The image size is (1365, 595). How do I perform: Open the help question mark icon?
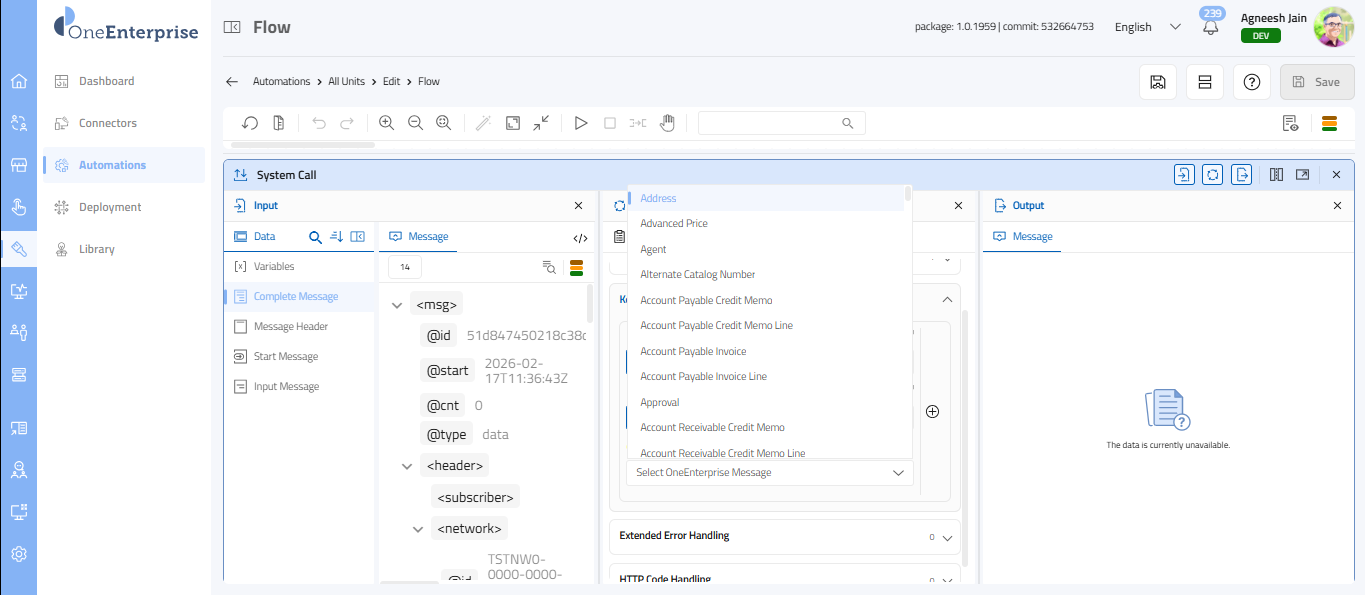tap(1251, 82)
